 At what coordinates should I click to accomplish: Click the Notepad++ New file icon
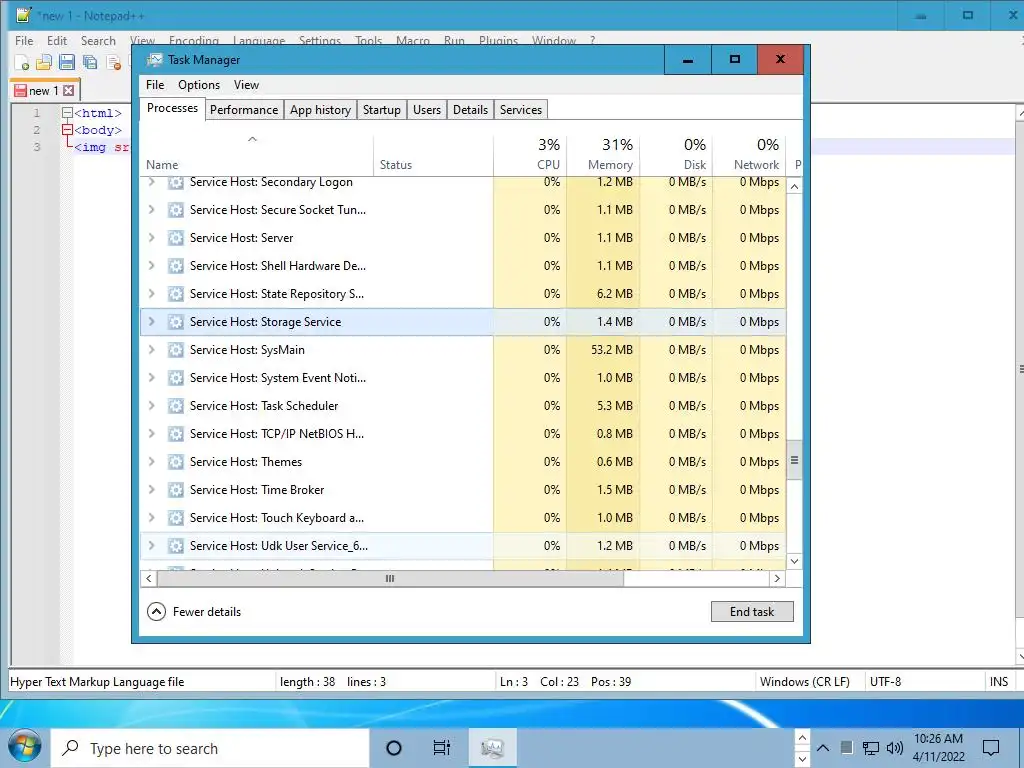22,63
